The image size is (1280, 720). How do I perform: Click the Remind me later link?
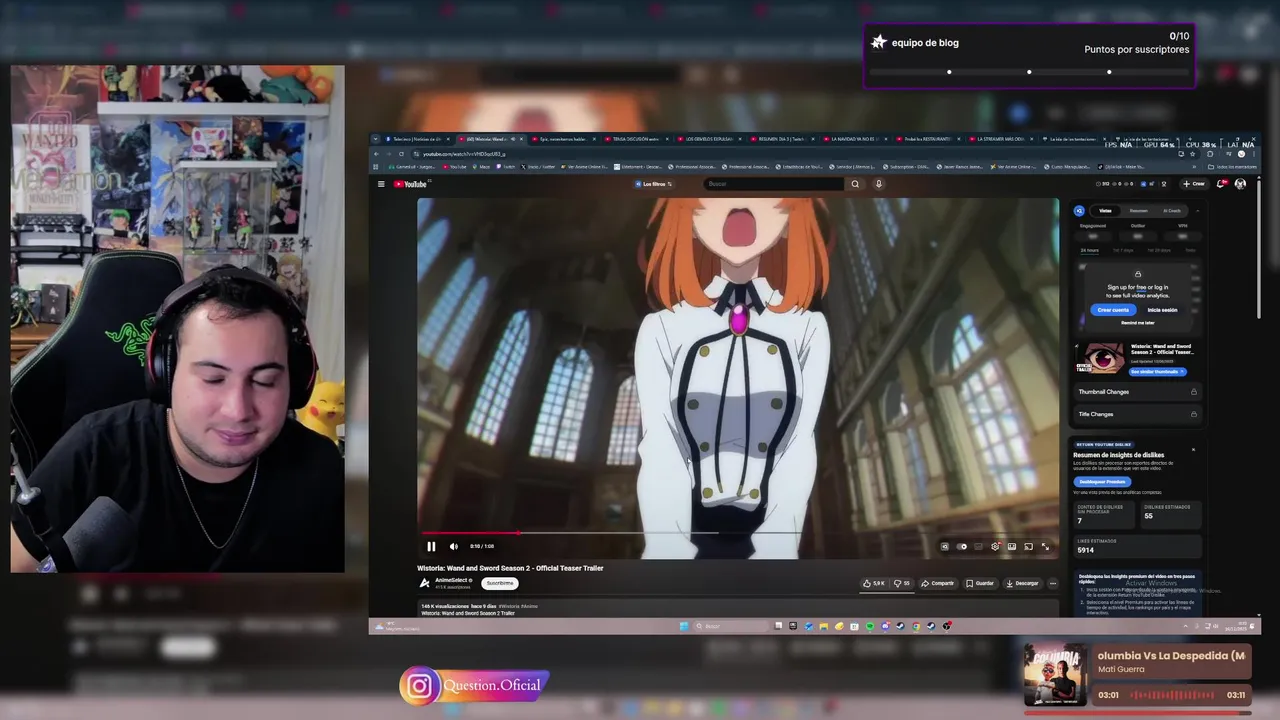click(1137, 322)
